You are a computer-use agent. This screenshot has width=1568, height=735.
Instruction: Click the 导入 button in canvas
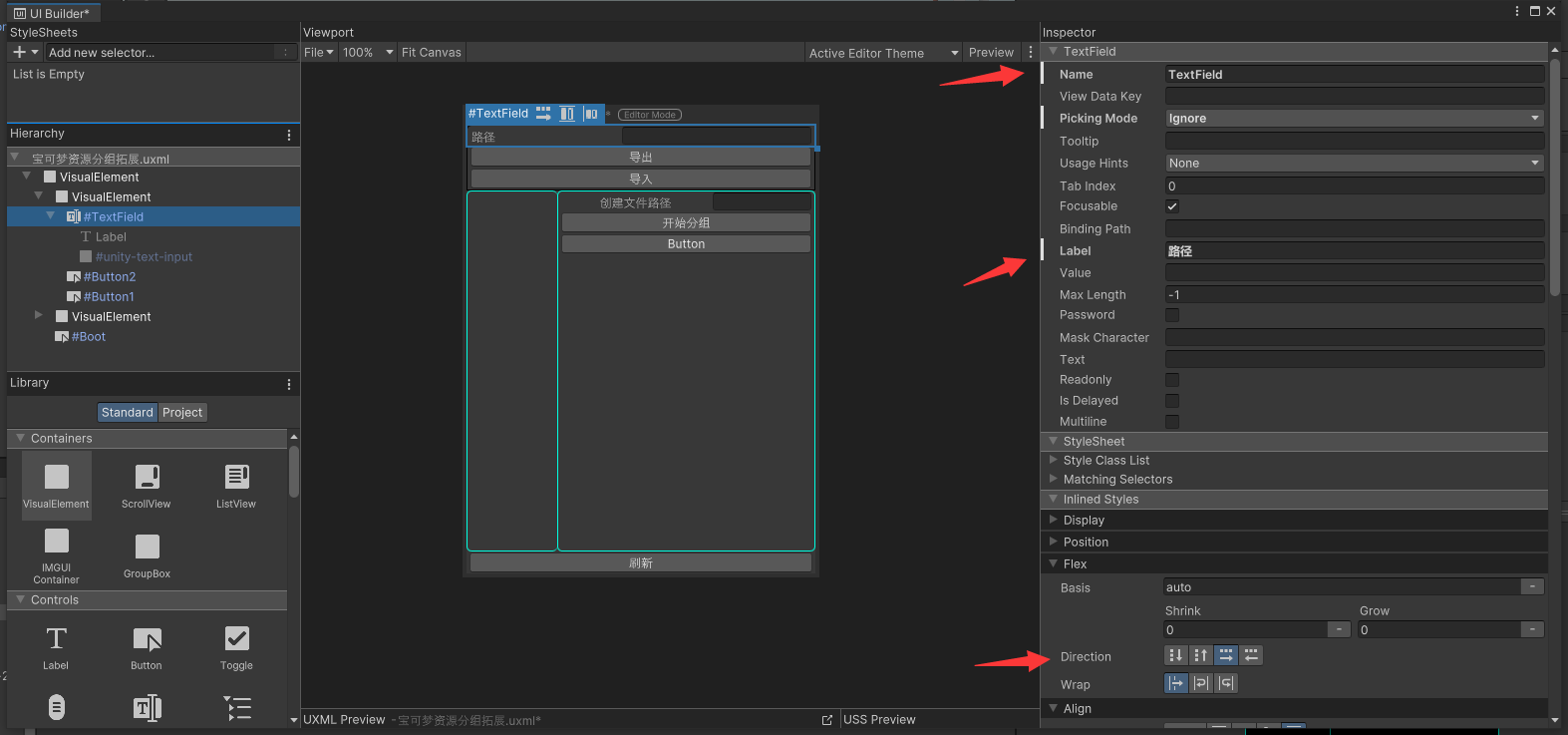click(x=641, y=179)
